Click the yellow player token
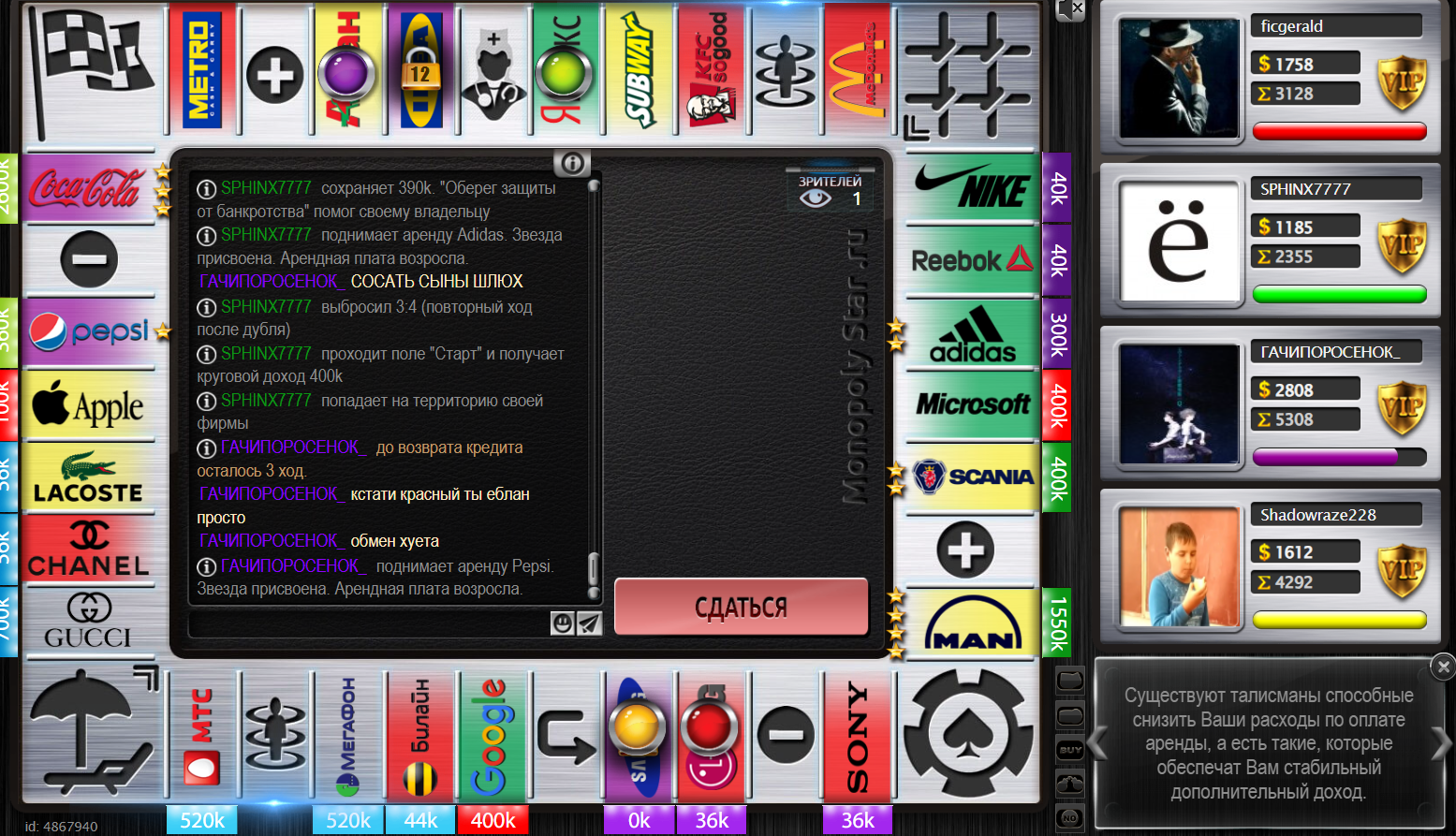The width and height of the screenshot is (1456, 836). point(637,727)
